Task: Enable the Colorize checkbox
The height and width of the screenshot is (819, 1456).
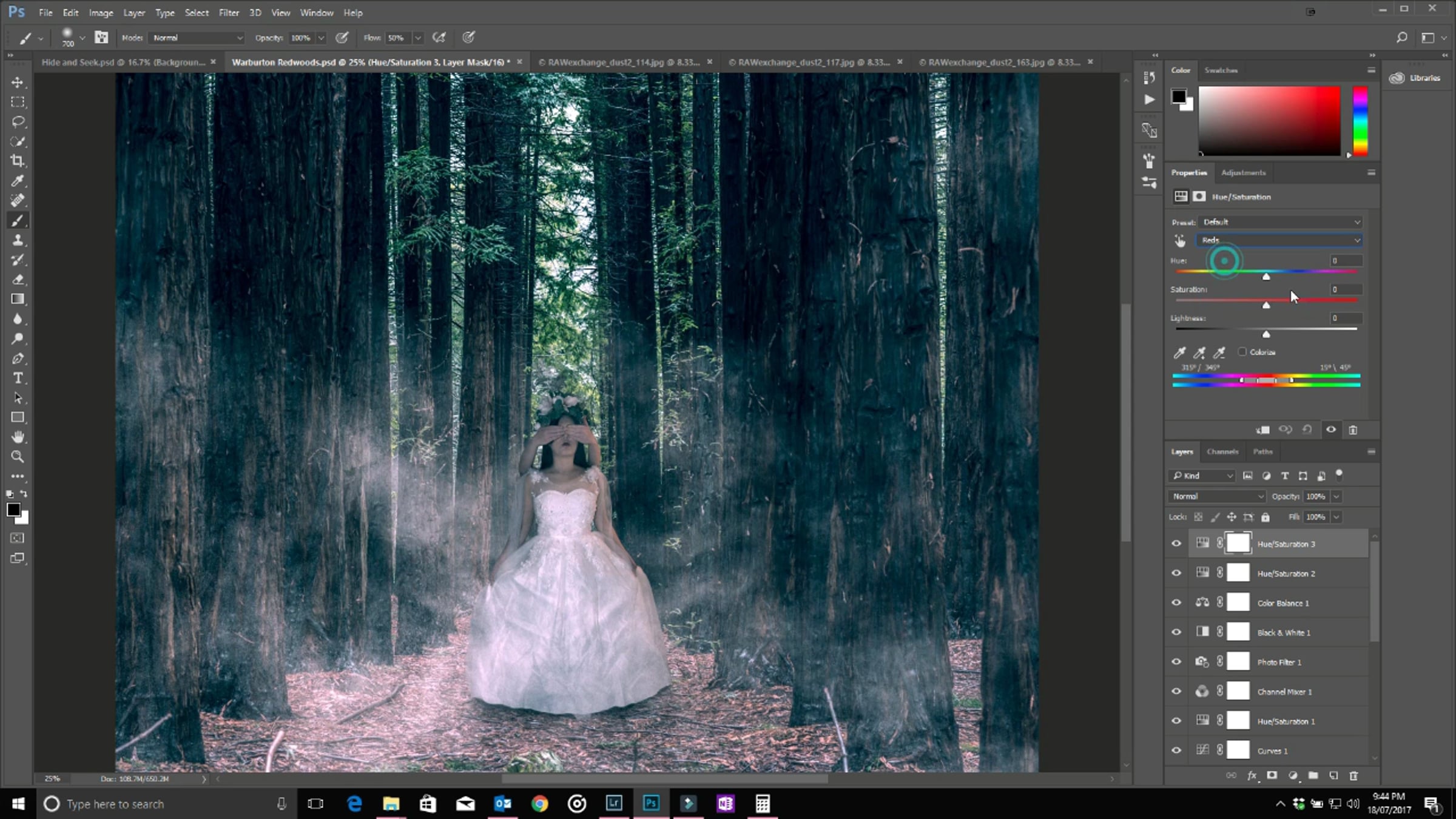Action: (1242, 352)
